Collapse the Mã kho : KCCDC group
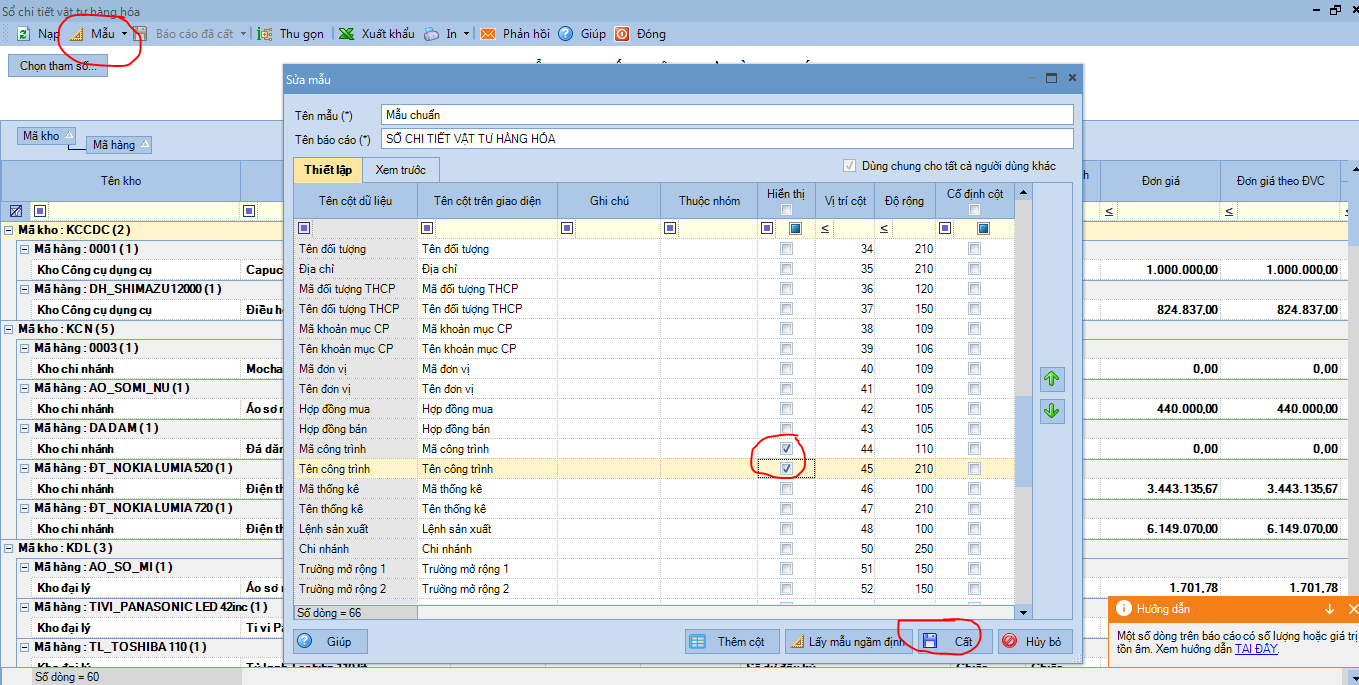Image resolution: width=1359 pixels, height=685 pixels. pos(9,229)
